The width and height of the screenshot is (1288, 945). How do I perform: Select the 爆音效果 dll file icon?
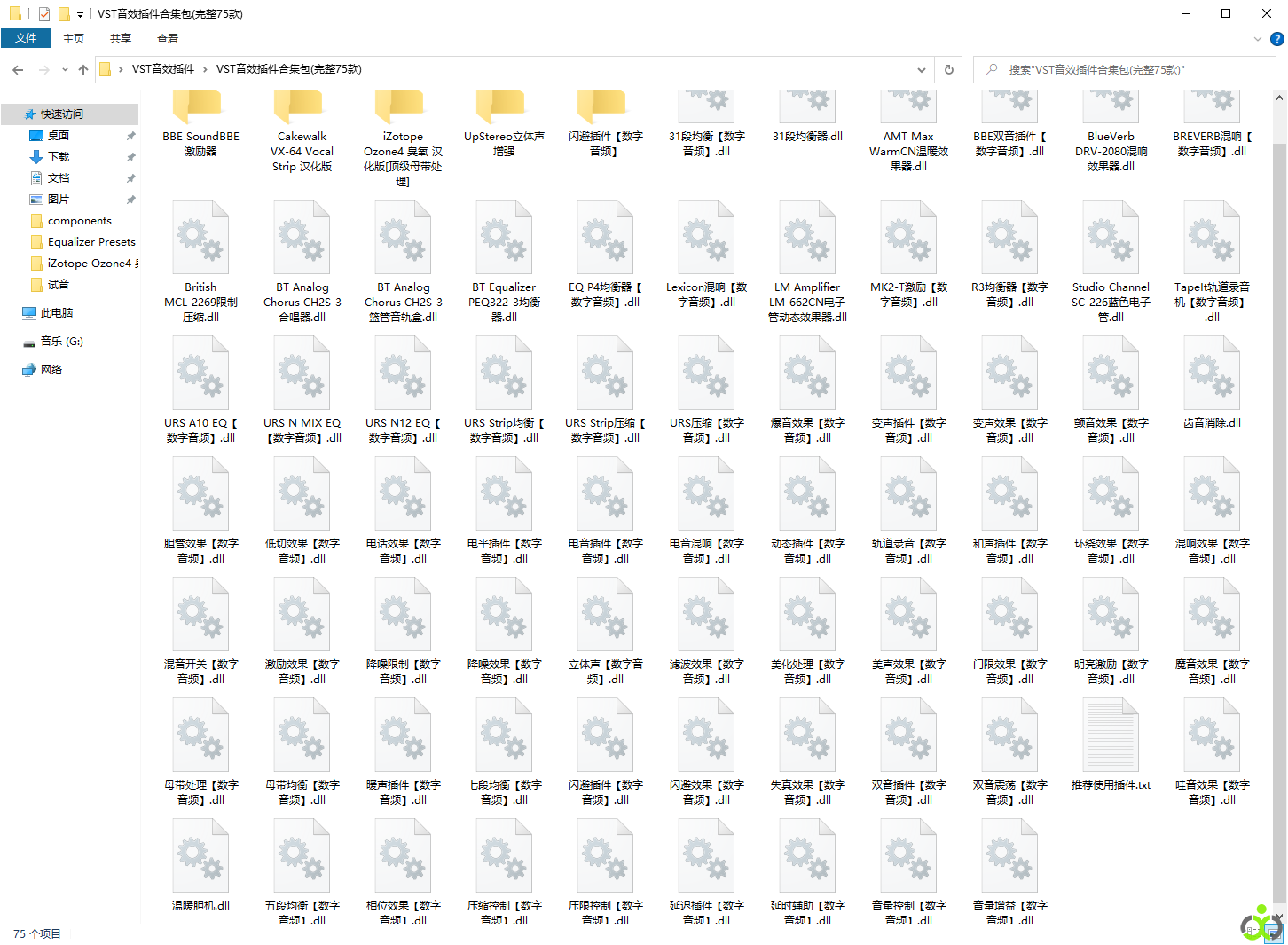[807, 373]
